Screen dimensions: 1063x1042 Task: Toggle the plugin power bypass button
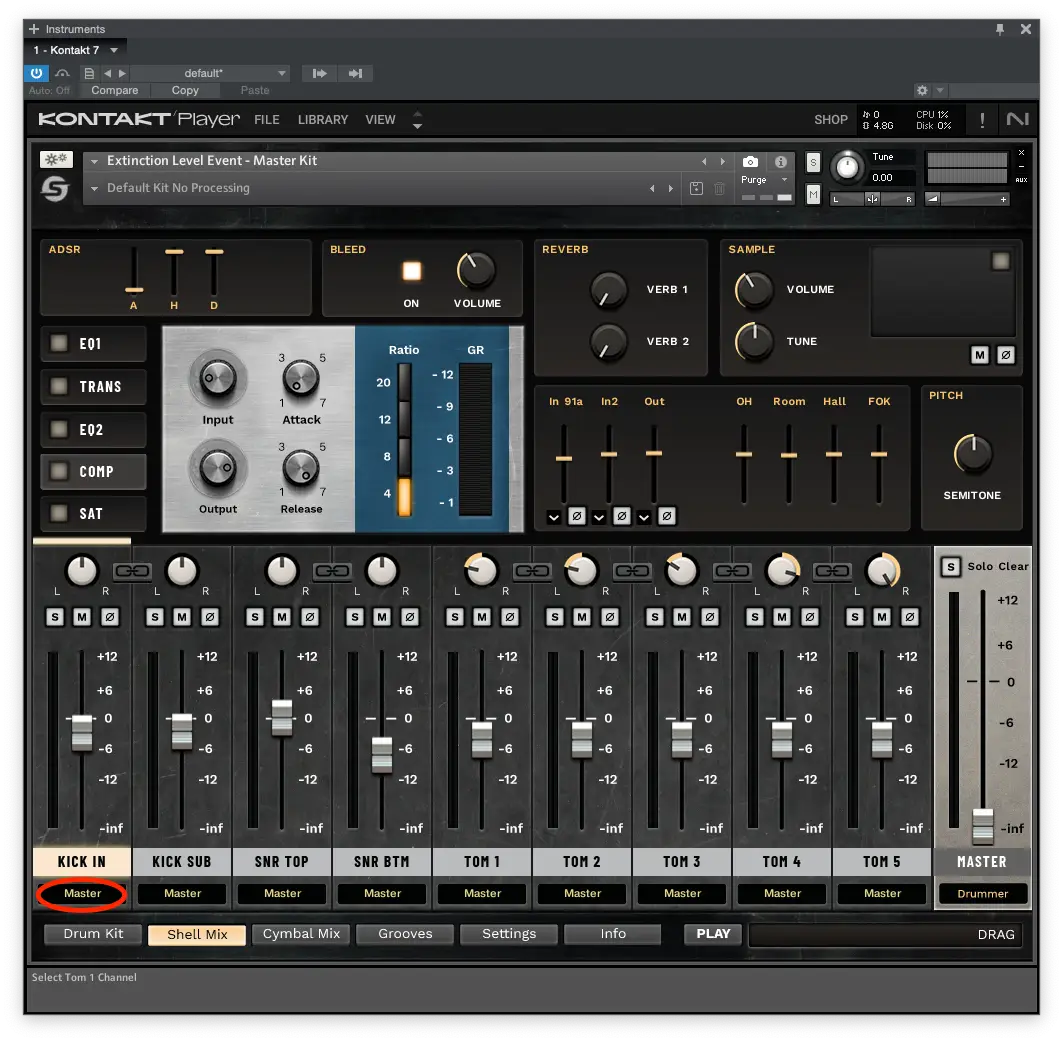point(37,73)
